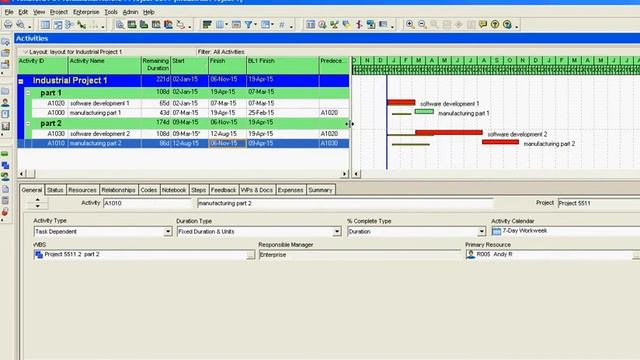Click next activity down arrow stepper
Image resolution: width=640 pixels, height=360 pixels.
[38, 206]
